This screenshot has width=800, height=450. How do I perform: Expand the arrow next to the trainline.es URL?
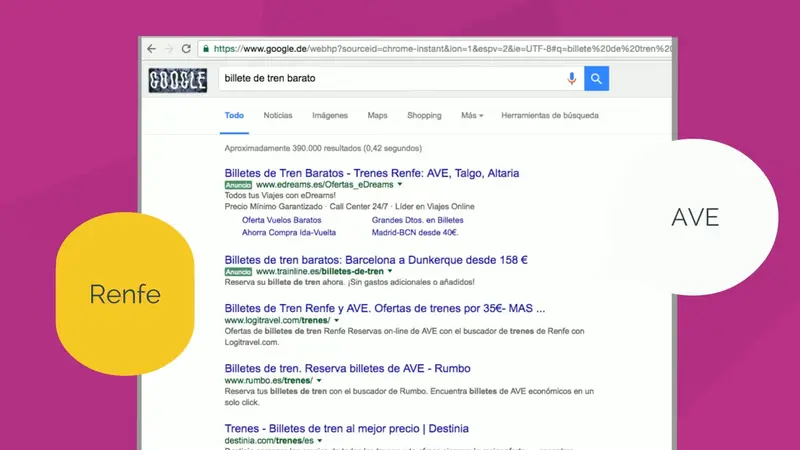tap(390, 271)
